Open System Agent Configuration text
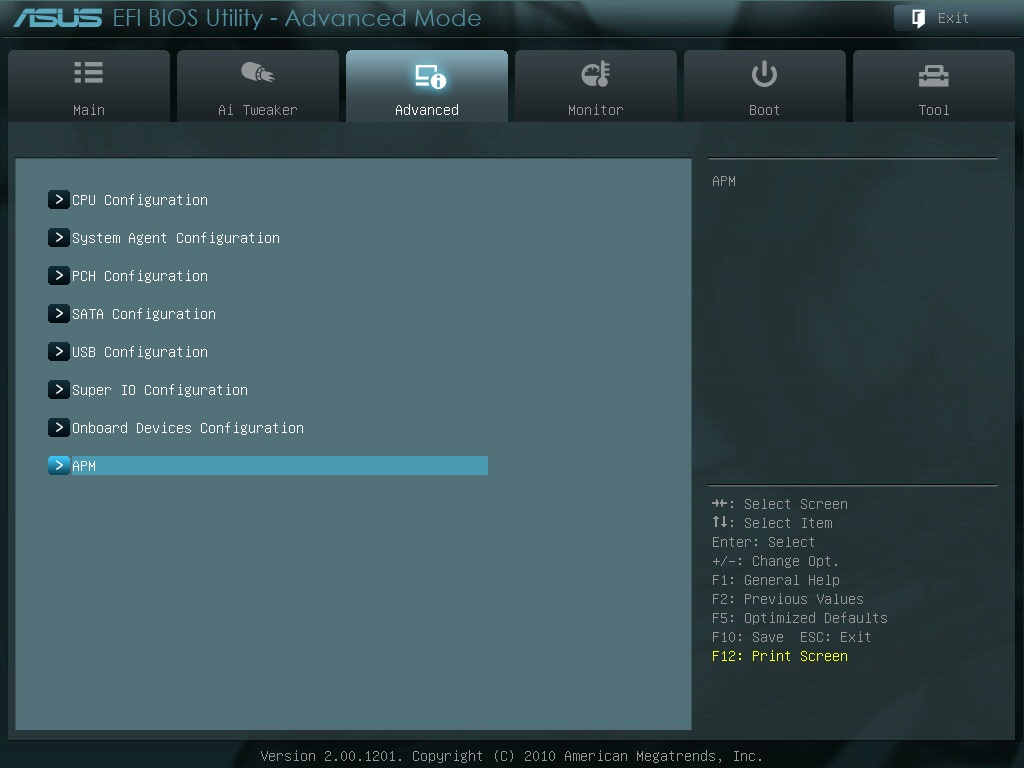This screenshot has width=1024, height=768. (x=176, y=238)
